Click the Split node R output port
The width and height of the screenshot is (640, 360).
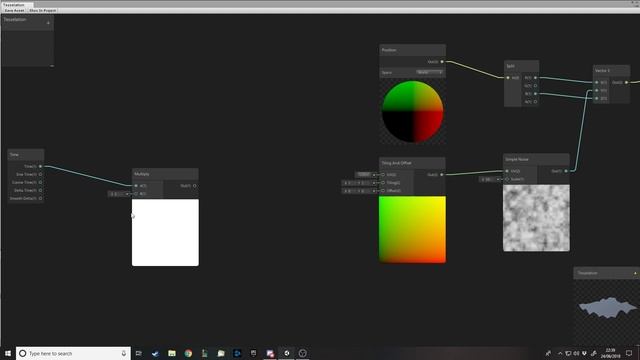[x=536, y=78]
